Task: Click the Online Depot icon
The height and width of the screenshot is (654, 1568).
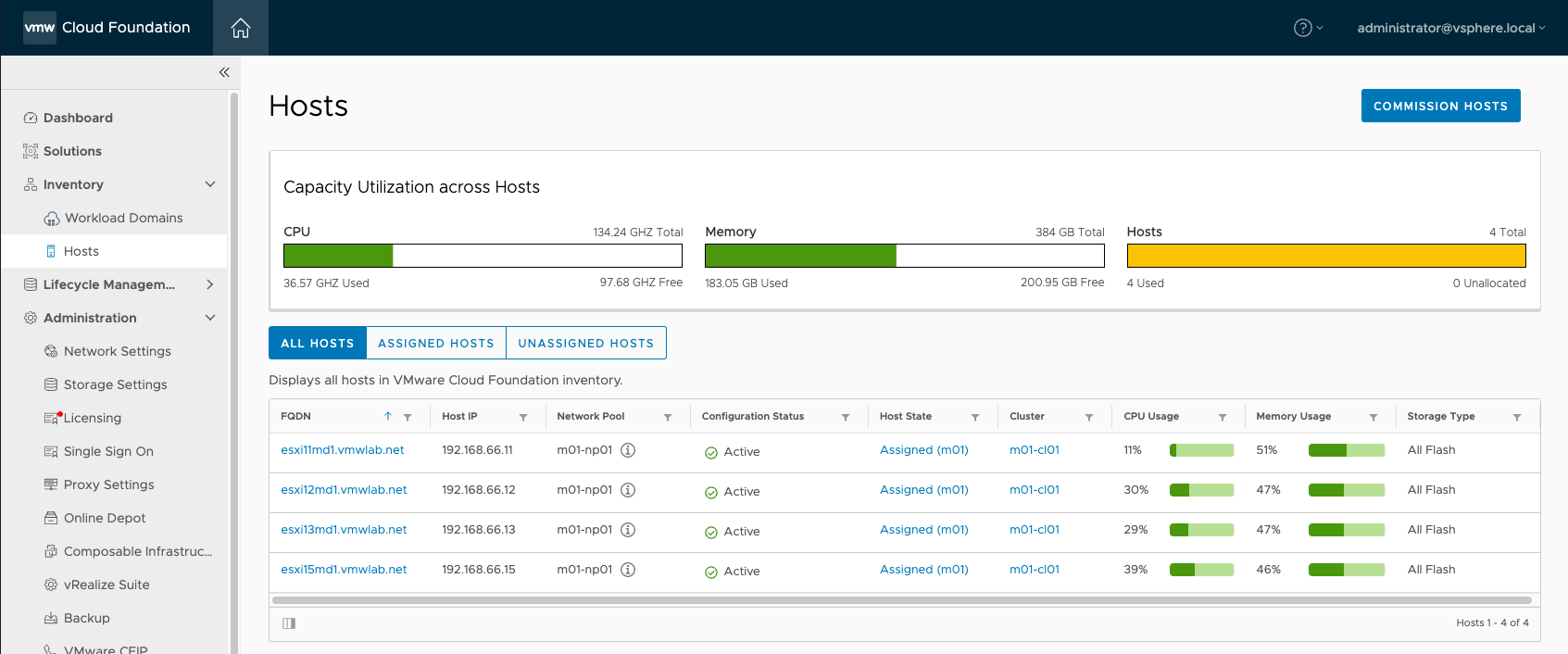Action: [x=51, y=518]
